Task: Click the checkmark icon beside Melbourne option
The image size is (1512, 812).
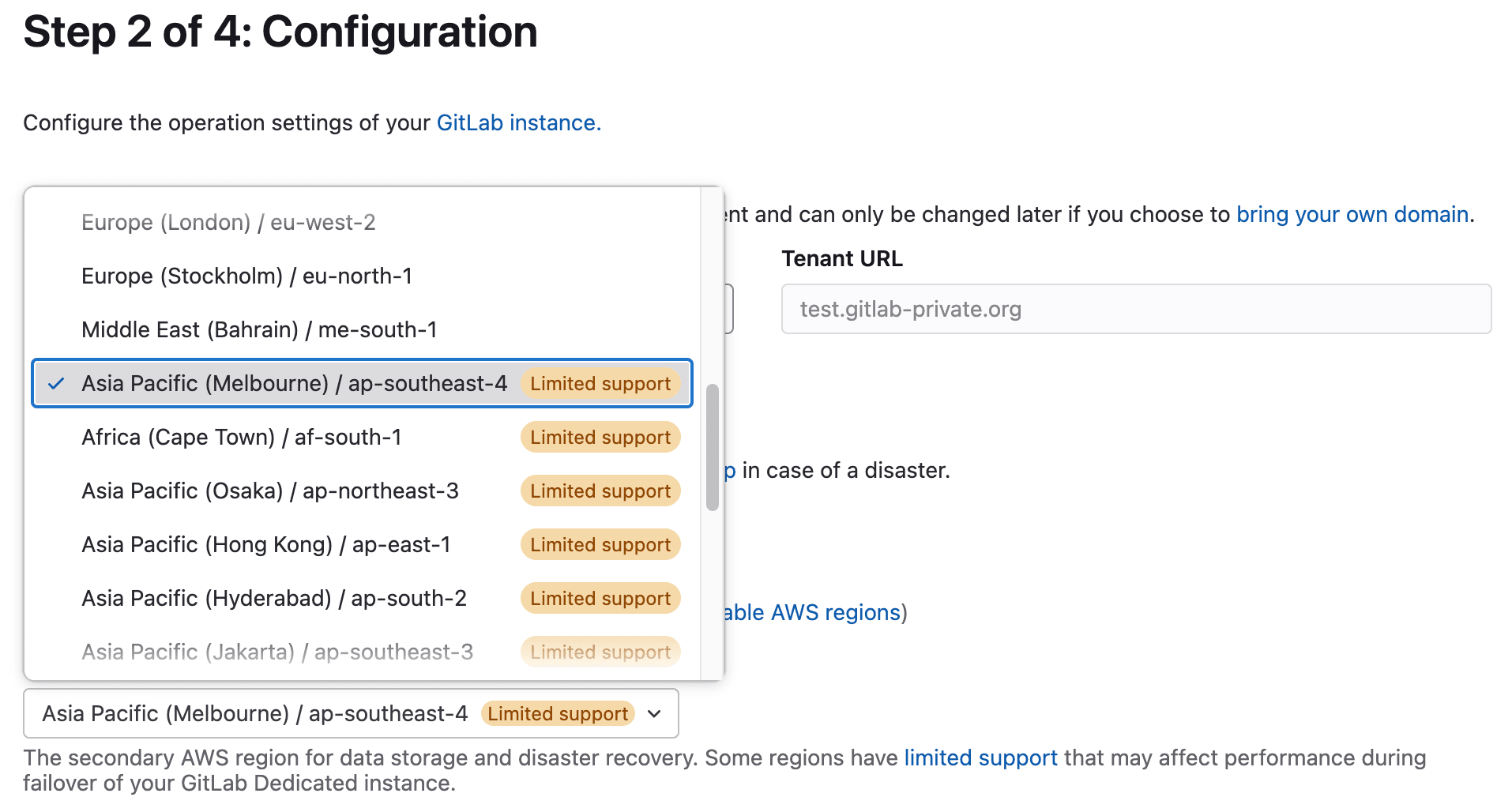Action: pyautogui.click(x=56, y=384)
